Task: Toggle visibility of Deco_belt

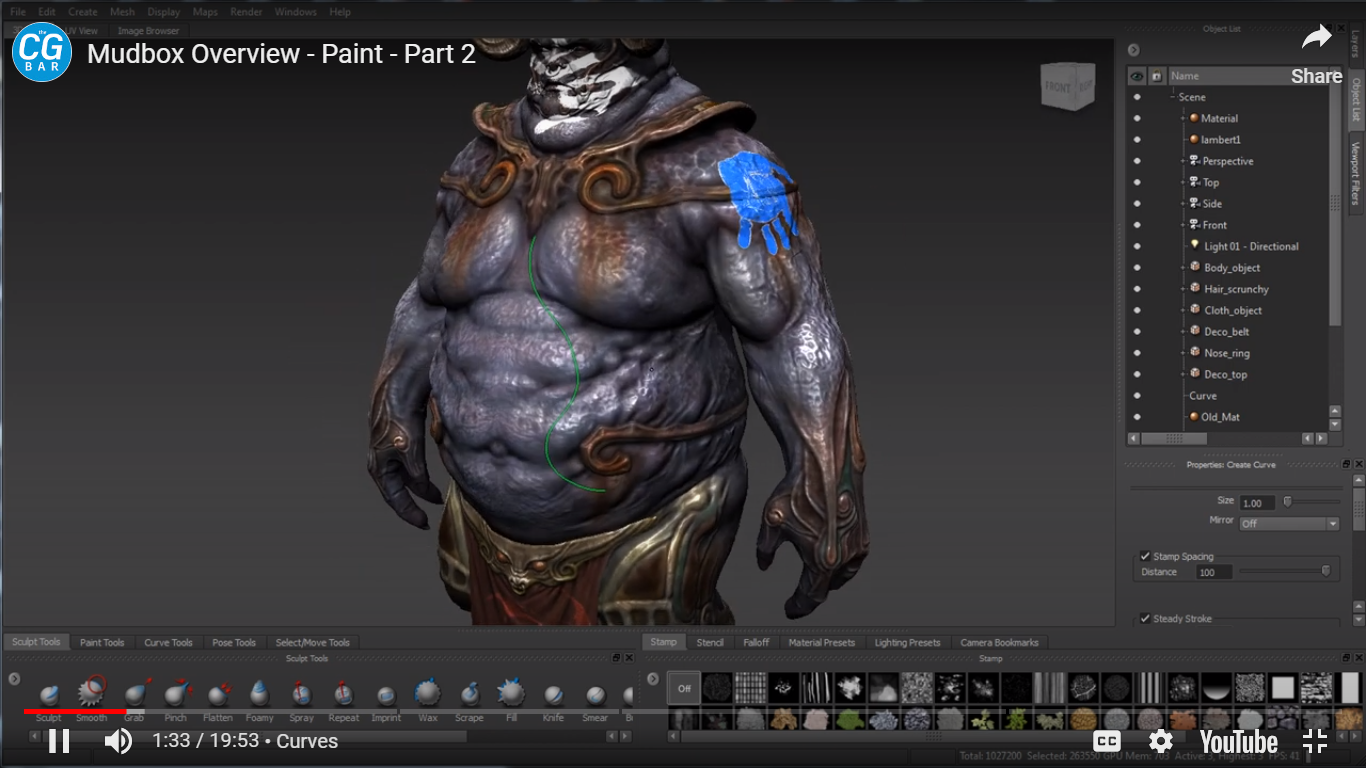Action: [1136, 332]
